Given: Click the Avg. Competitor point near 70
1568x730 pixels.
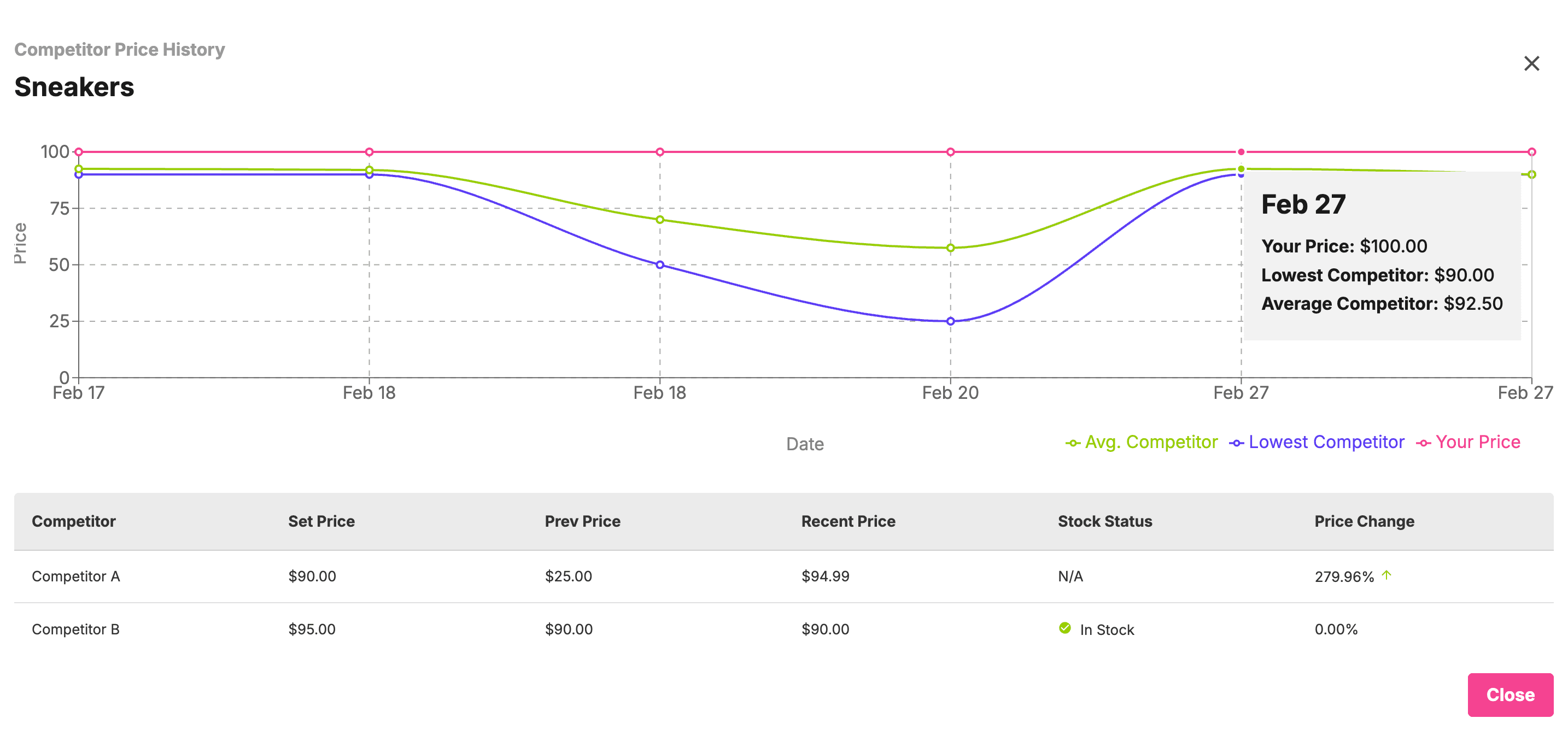Looking at the screenshot, I should pyautogui.click(x=660, y=220).
